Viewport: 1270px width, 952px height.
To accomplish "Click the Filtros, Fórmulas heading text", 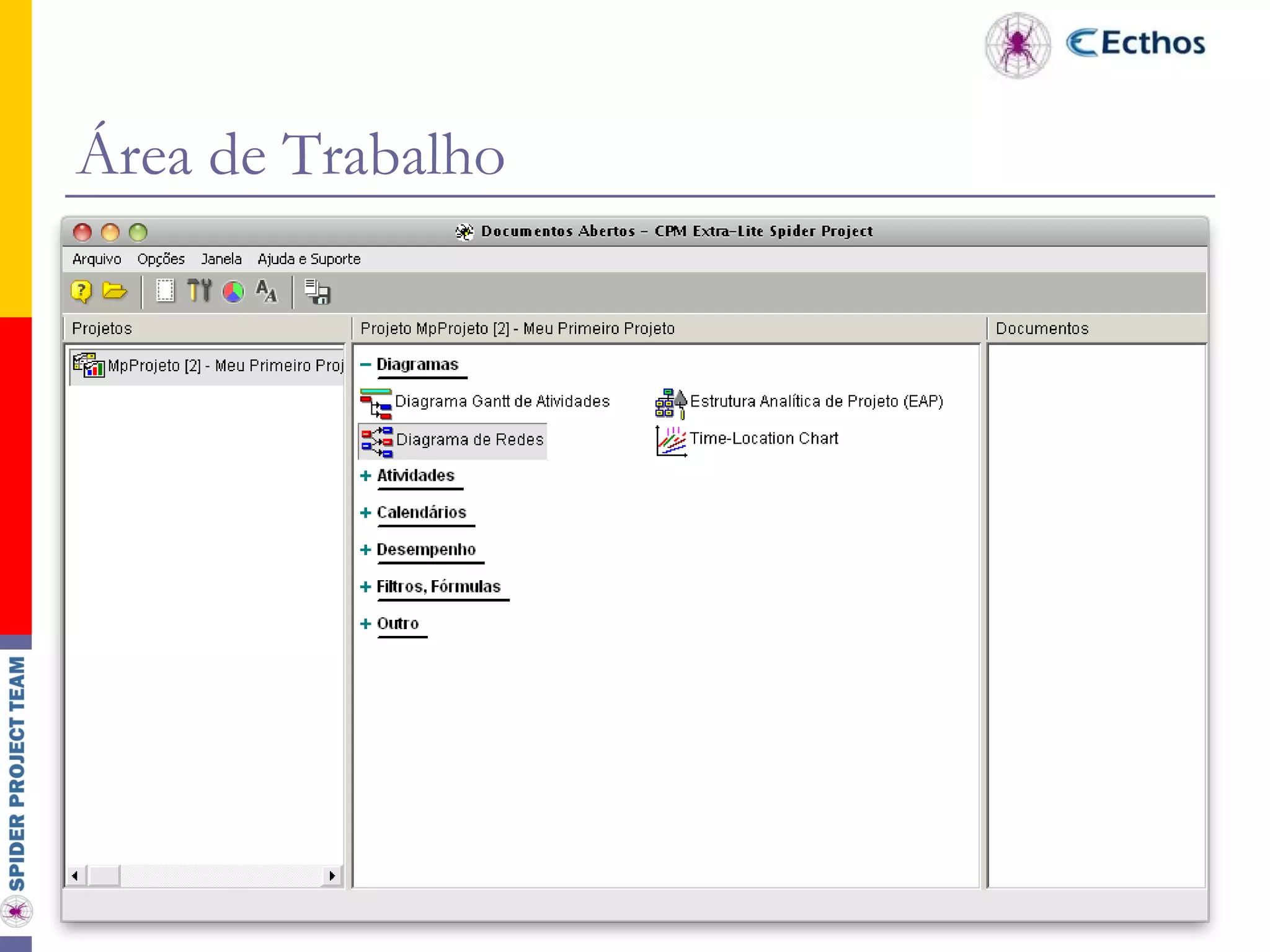I will 438,586.
